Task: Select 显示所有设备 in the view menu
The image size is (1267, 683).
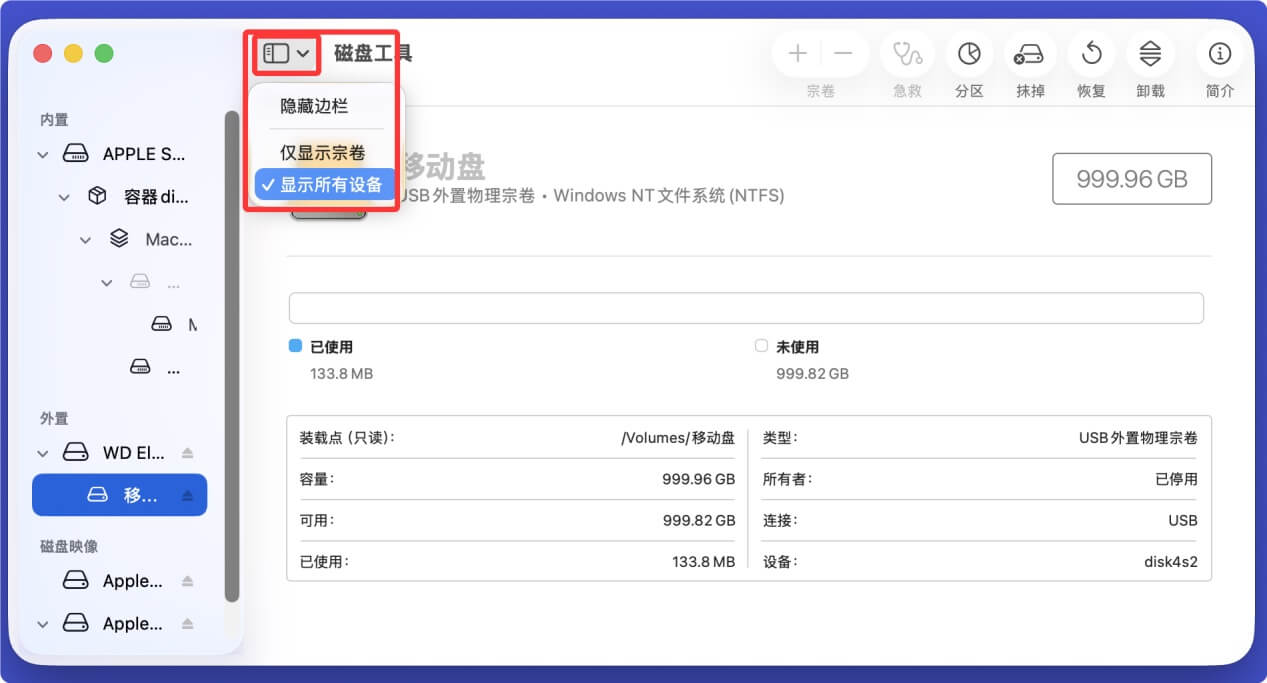Action: point(320,184)
